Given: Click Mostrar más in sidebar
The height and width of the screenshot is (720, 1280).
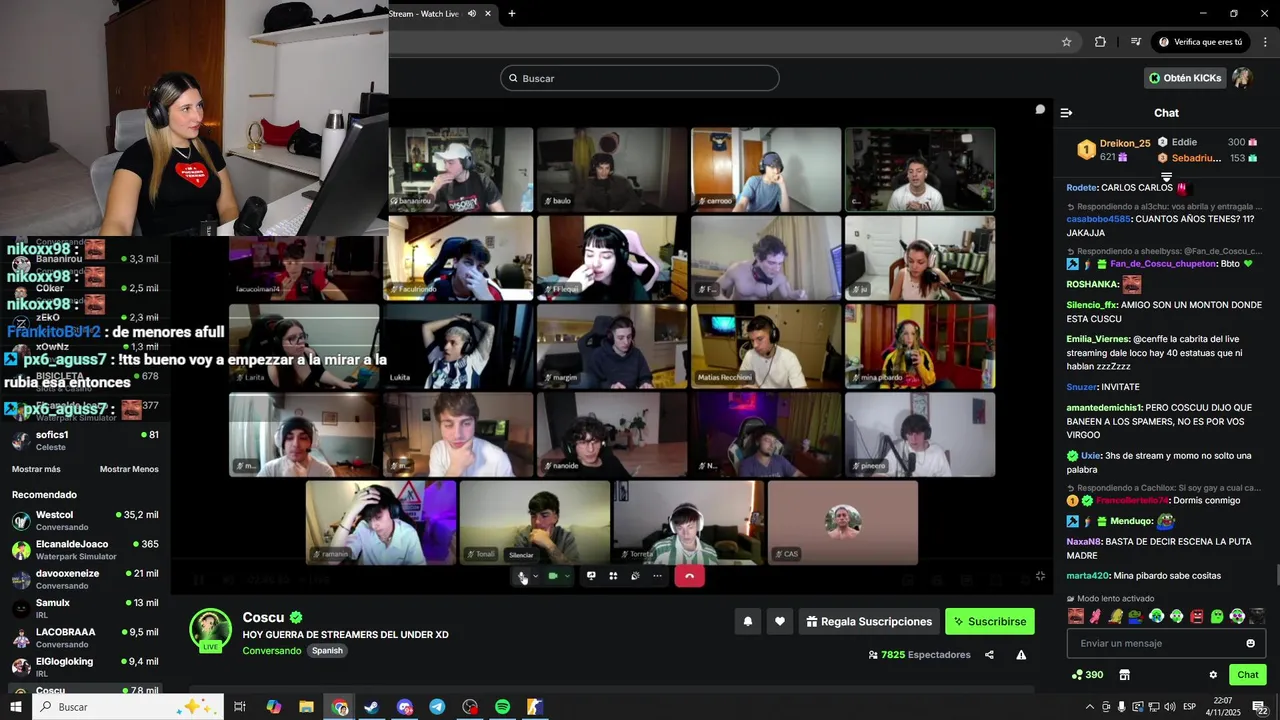Looking at the screenshot, I should pyautogui.click(x=36, y=469).
